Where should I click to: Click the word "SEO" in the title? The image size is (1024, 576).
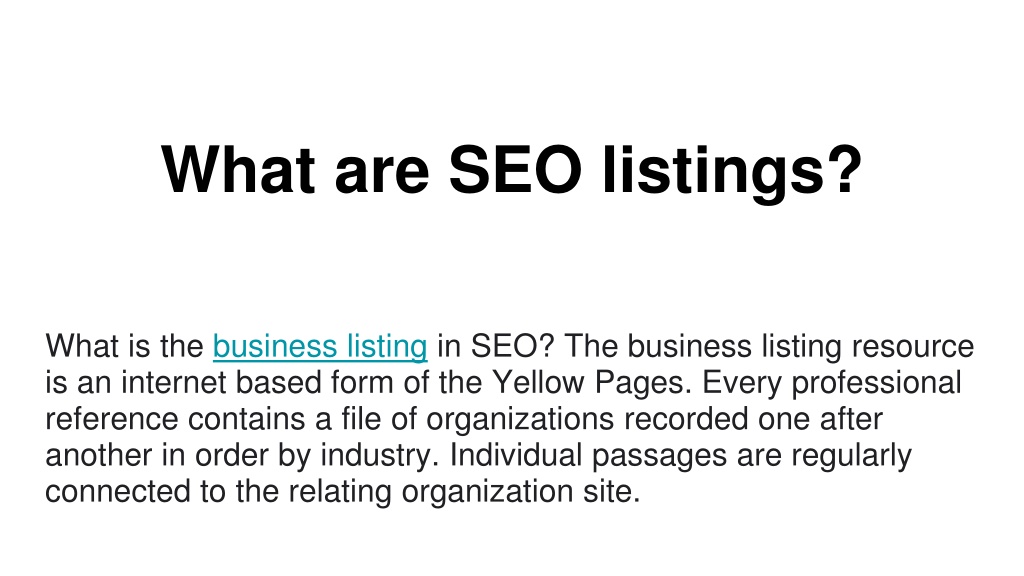click(515, 170)
